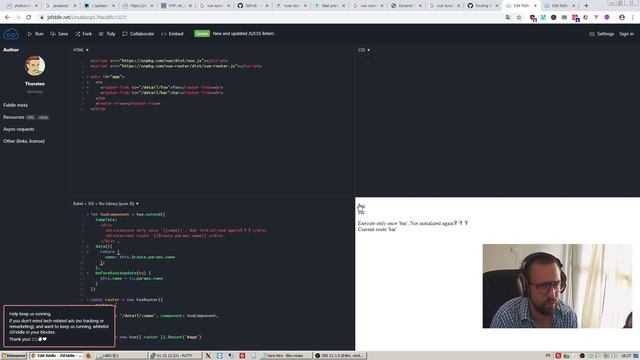Image resolution: width=640 pixels, height=360 pixels.
Task: Open the CSS panel dropdown
Action: 364,50
